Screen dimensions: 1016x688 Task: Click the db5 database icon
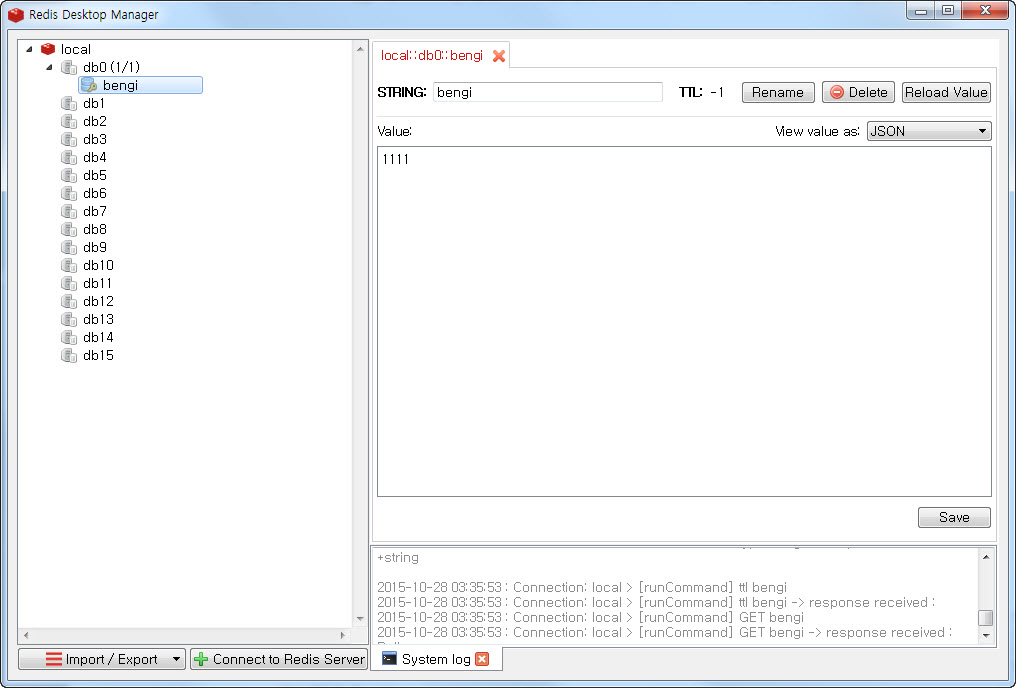[68, 175]
